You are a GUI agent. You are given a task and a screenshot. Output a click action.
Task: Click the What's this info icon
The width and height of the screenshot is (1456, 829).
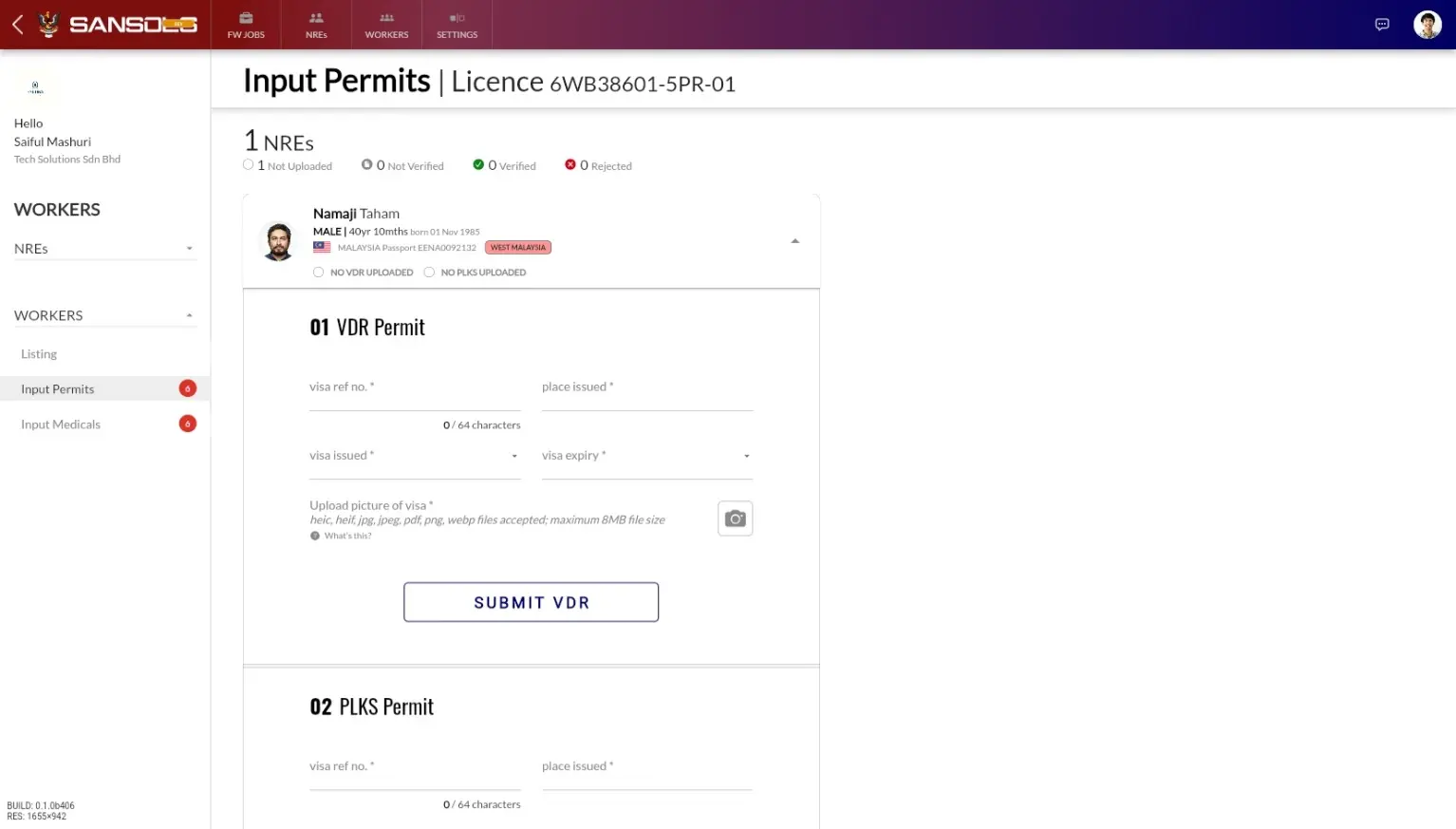click(x=315, y=536)
